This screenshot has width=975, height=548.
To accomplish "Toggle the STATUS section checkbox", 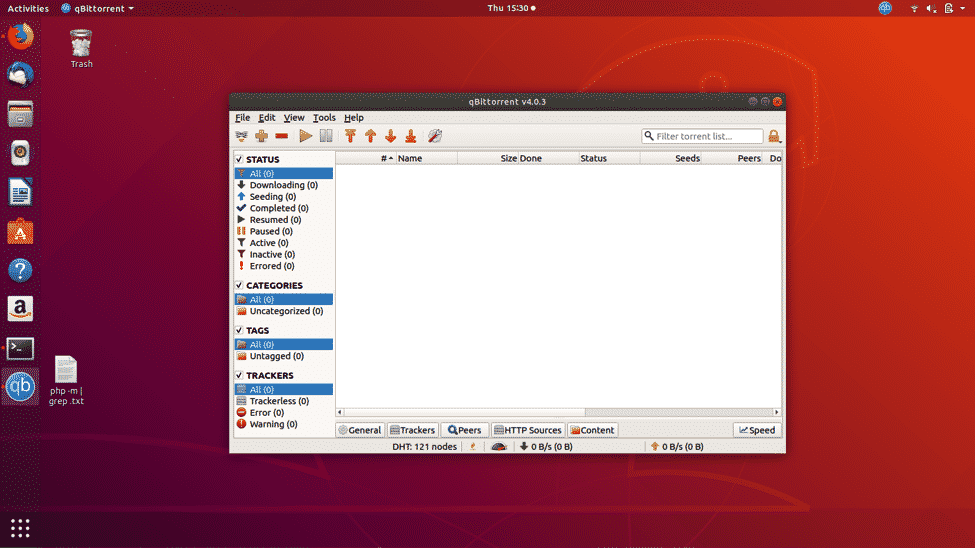I will tap(239, 159).
